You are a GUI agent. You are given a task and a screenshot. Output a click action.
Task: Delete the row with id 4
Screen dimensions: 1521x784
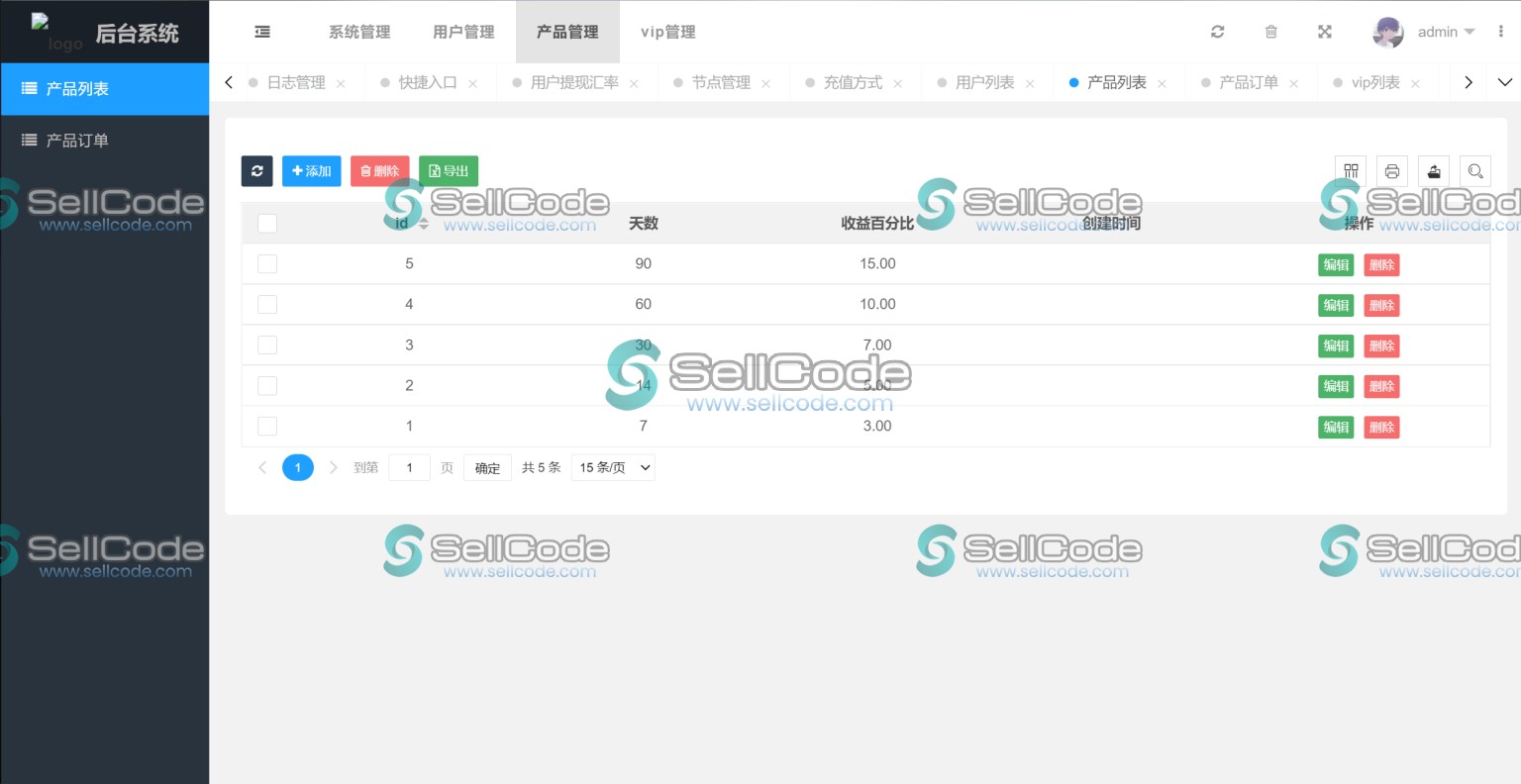(1381, 306)
